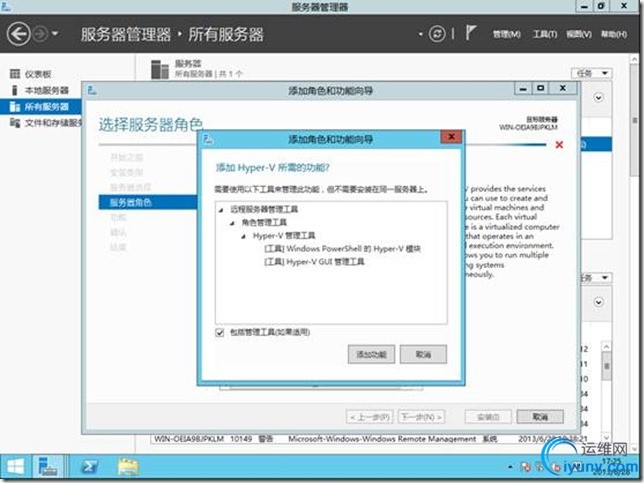Open the Windows Start button
The width and height of the screenshot is (644, 483).
click(16, 467)
